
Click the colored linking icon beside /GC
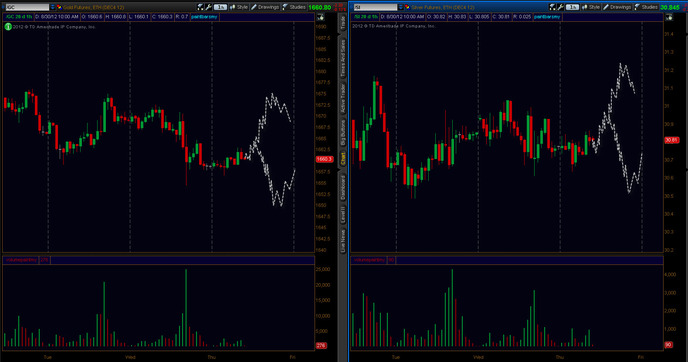[59, 7]
